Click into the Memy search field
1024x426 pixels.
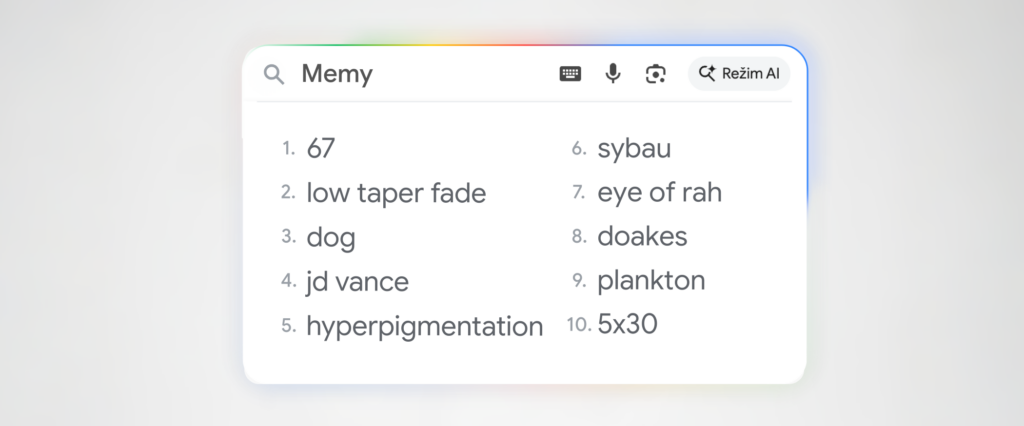tap(420, 74)
